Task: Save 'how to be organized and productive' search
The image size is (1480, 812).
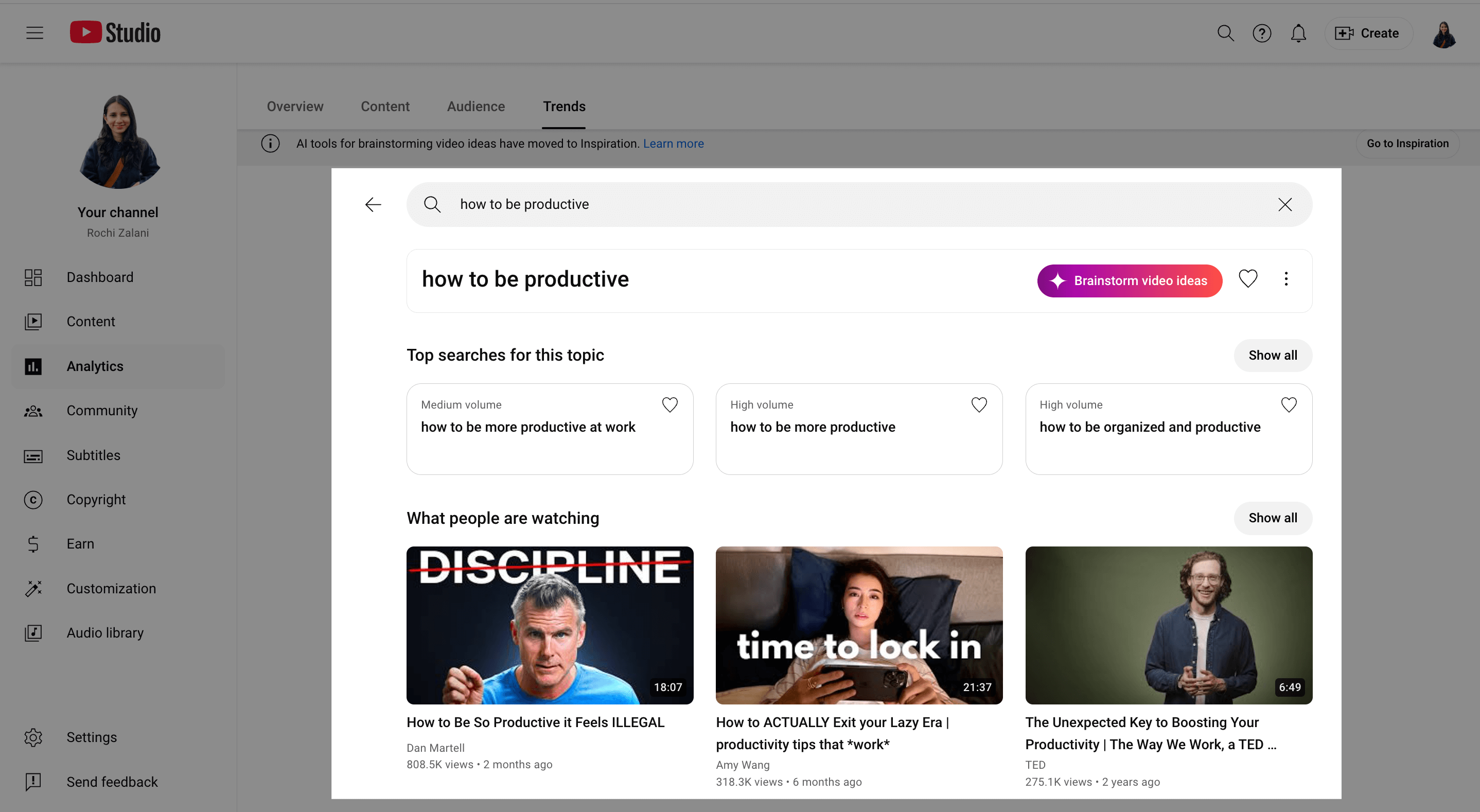Action: coord(1289,404)
